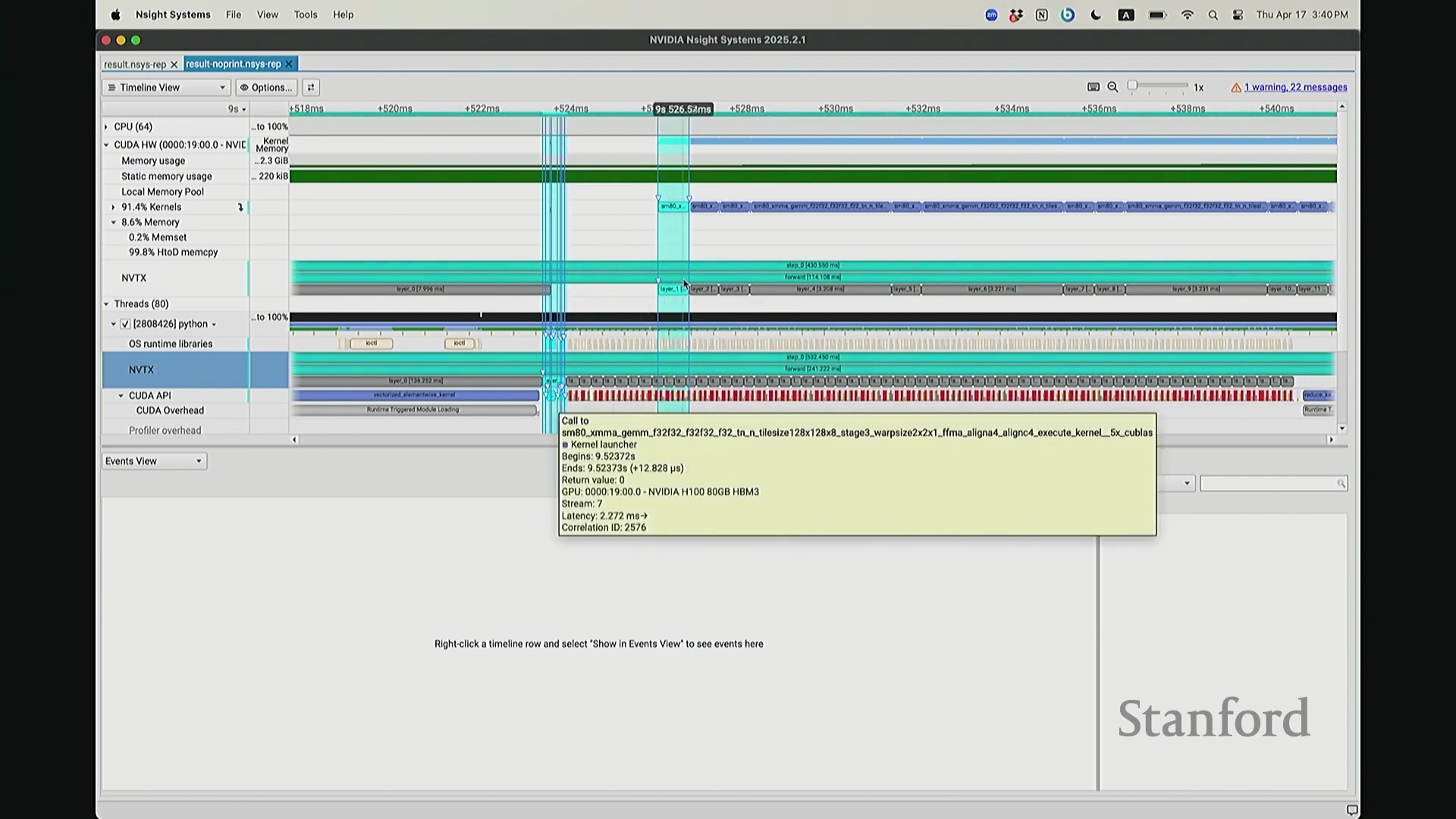Toggle the python thread checkbox
This screenshot has height=819, width=1456.
126,324
